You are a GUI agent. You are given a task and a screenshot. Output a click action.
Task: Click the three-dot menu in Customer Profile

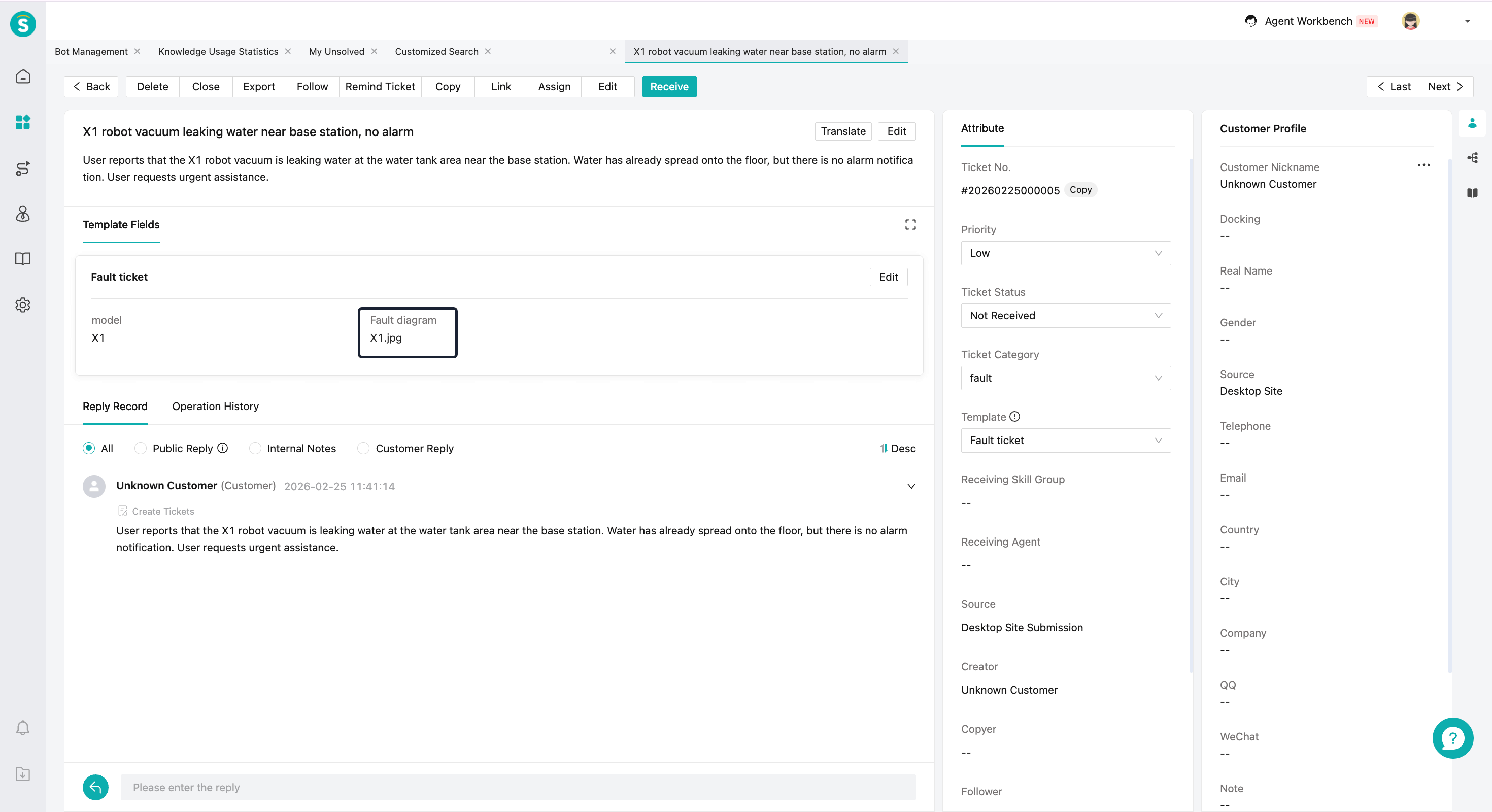point(1423,165)
